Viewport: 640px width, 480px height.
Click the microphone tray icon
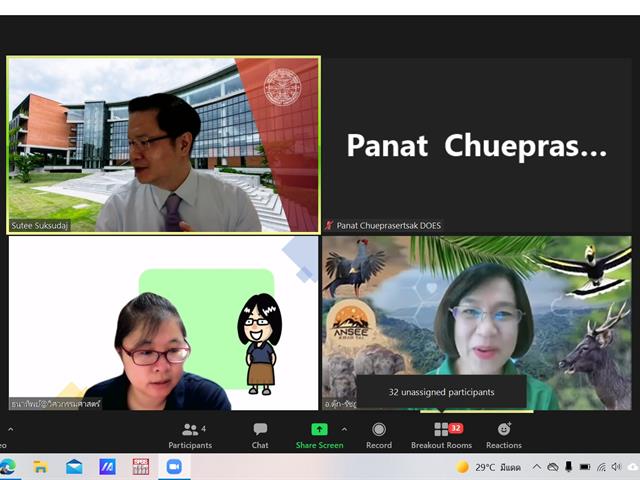coord(568,467)
